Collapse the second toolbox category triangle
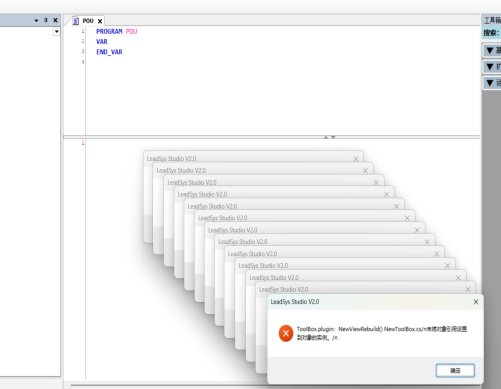Screen dimensions: 501x389 490,67
